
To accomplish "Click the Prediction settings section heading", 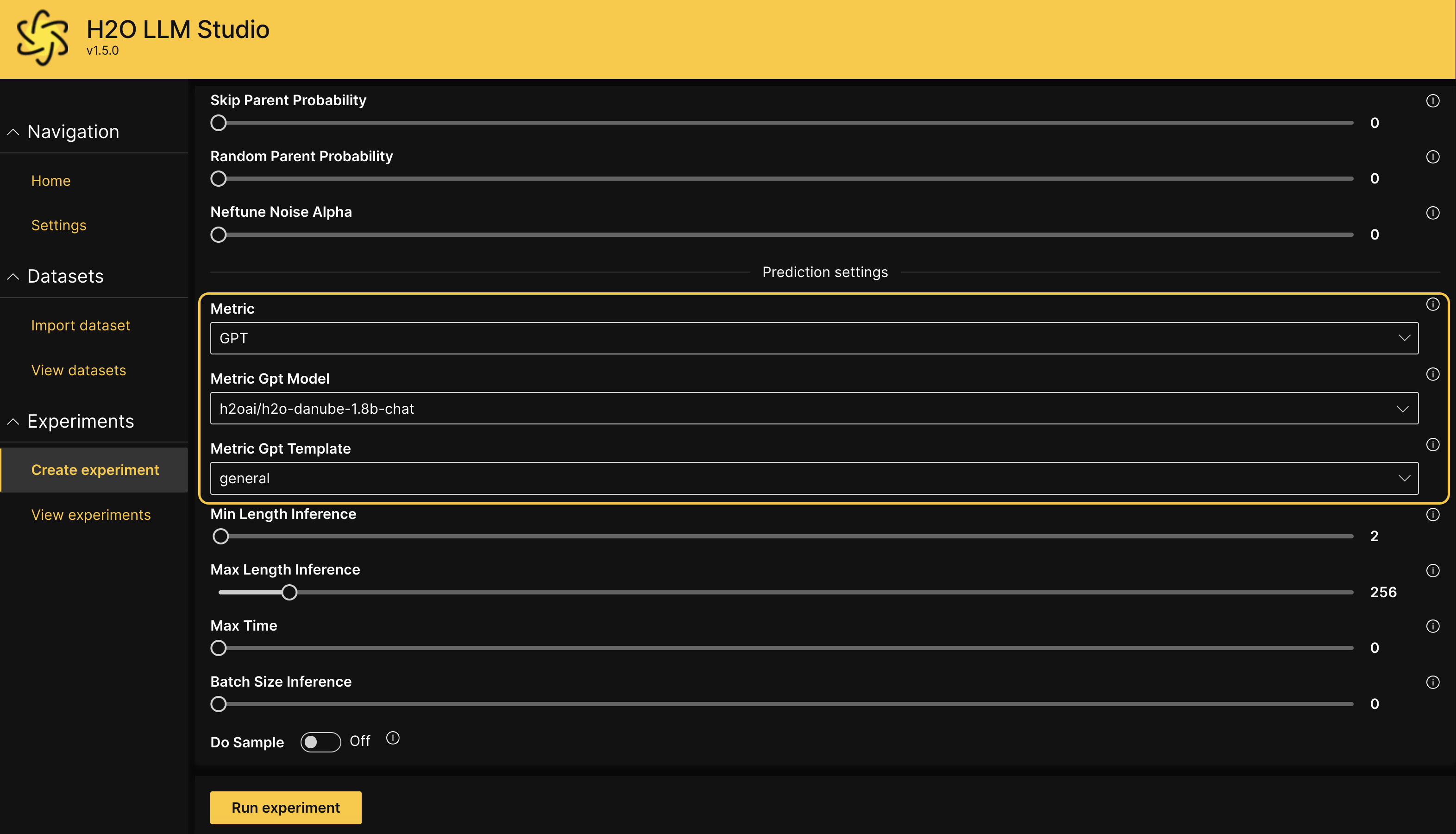I will [825, 272].
